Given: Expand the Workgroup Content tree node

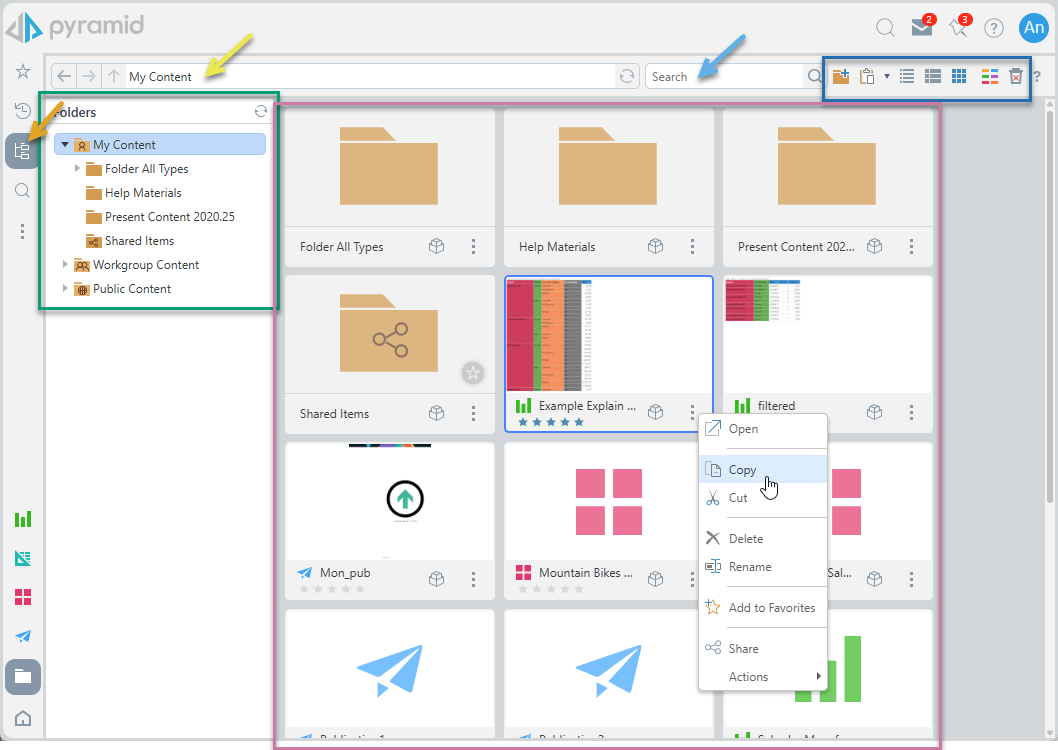Looking at the screenshot, I should (x=66, y=265).
